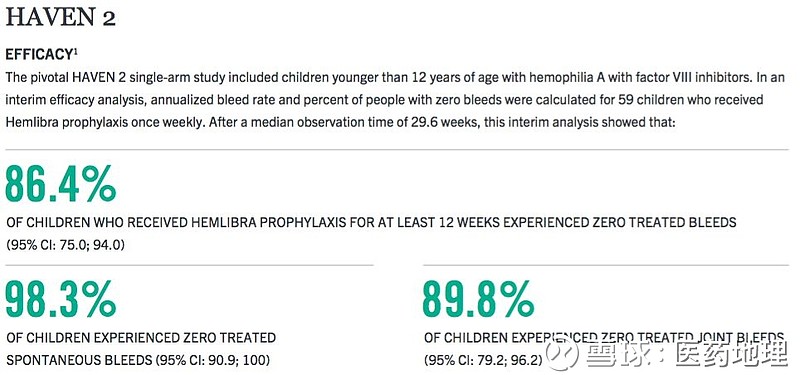Click the zero treated bleeds description line
Image resolution: width=800 pixels, height=375 pixels.
coord(371,222)
